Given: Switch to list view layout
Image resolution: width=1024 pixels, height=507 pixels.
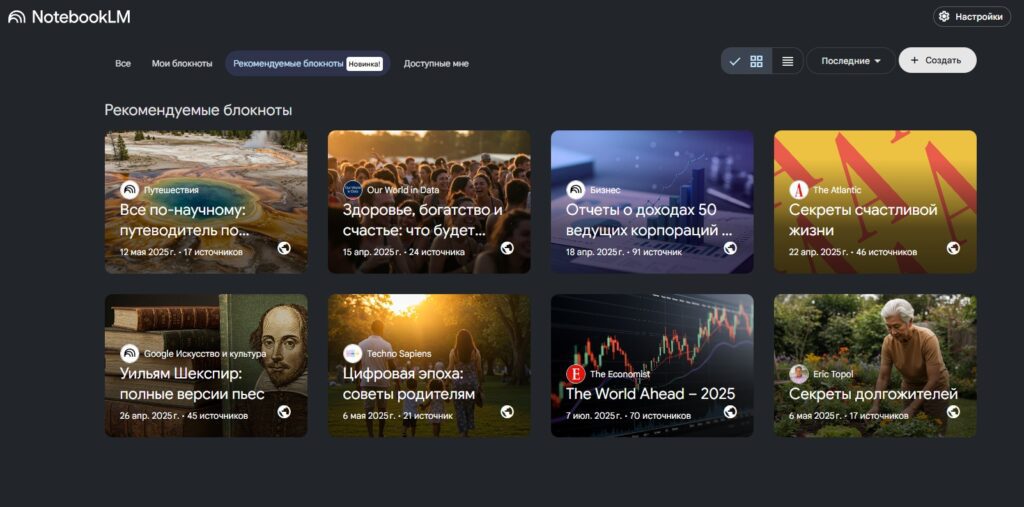Looking at the screenshot, I should pos(788,61).
